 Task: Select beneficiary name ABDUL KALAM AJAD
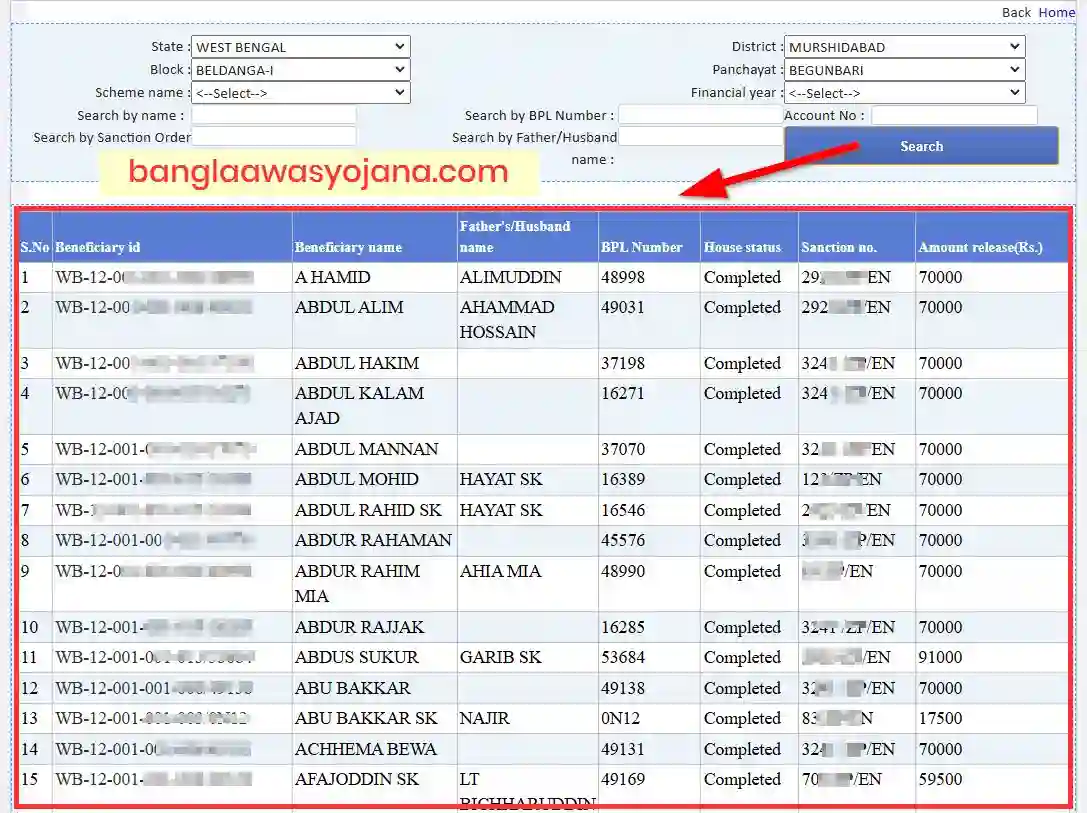point(359,405)
